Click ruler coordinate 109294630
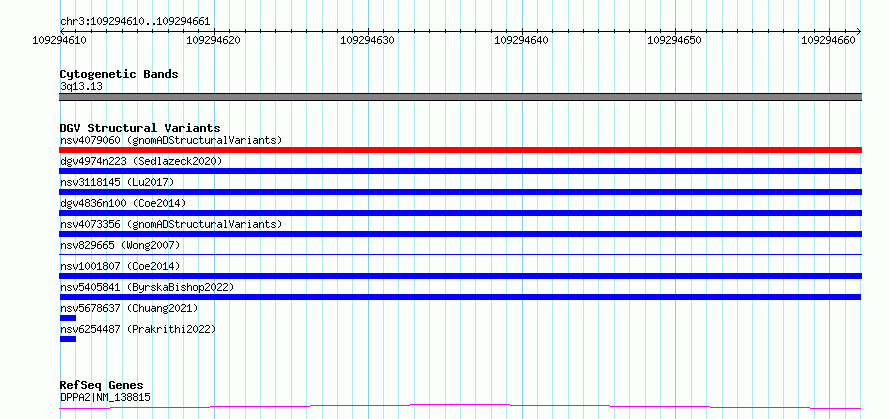 367,40
